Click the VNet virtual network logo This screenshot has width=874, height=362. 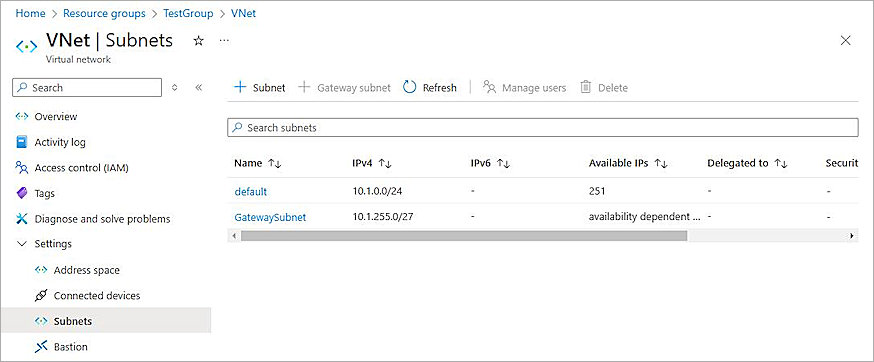pyautogui.click(x=26, y=46)
